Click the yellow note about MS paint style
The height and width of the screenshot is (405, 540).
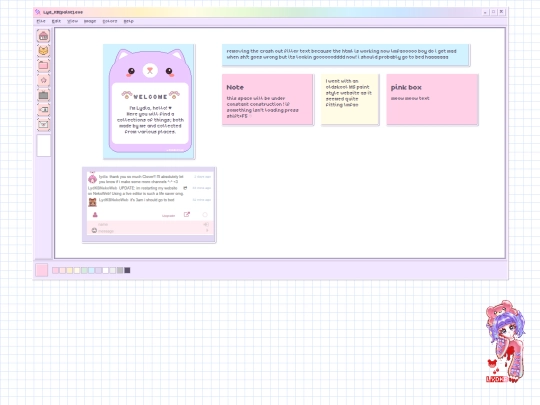click(x=350, y=100)
